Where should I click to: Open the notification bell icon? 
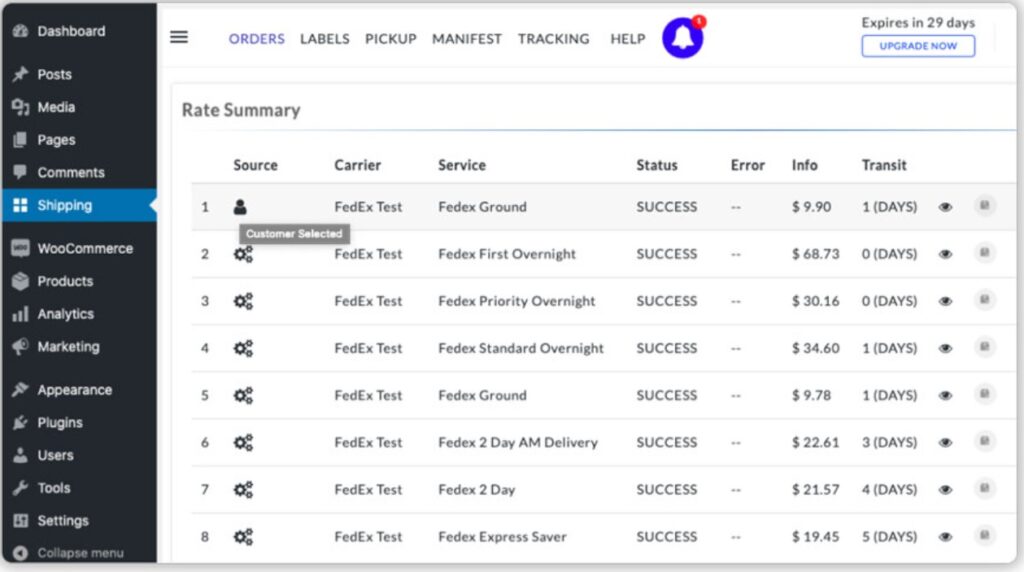(682, 38)
